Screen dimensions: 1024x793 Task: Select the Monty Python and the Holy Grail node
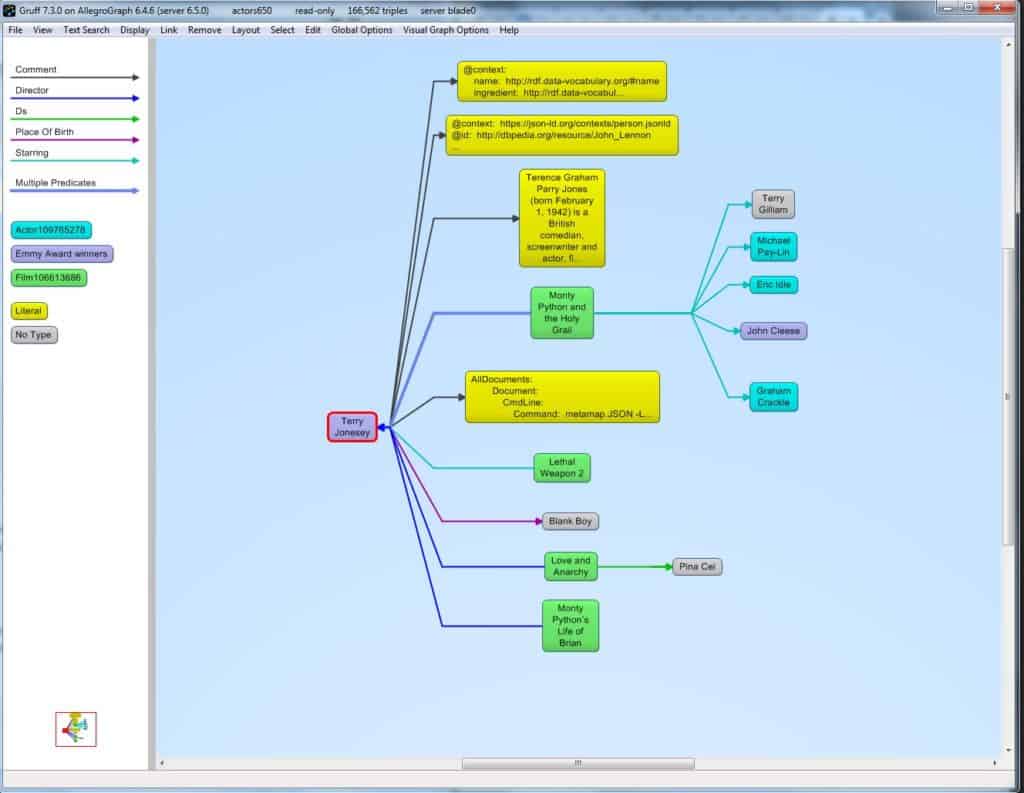tap(561, 312)
